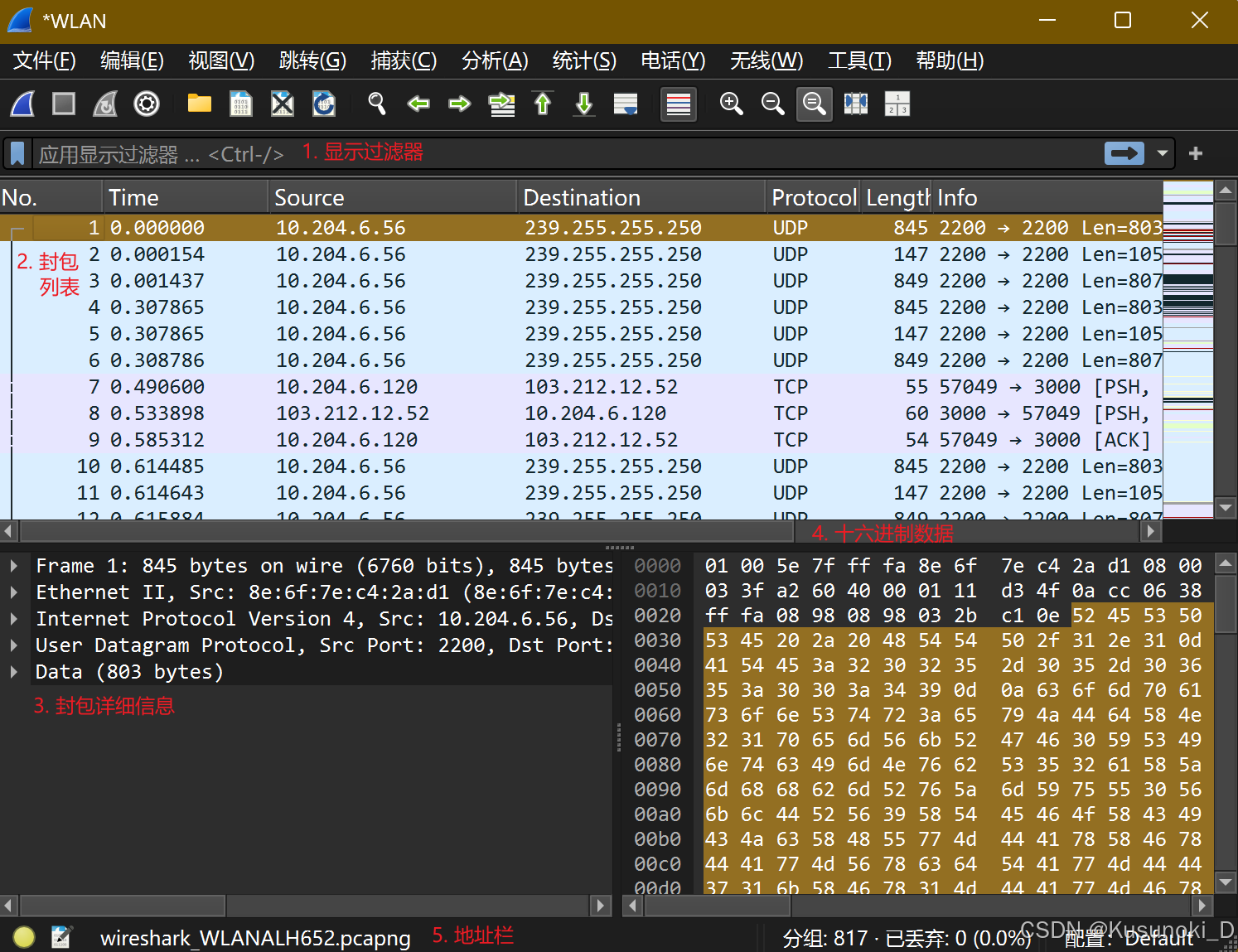This screenshot has height=952, width=1238.
Task: Start a new packet capture with shark fin icon
Action: click(22, 104)
